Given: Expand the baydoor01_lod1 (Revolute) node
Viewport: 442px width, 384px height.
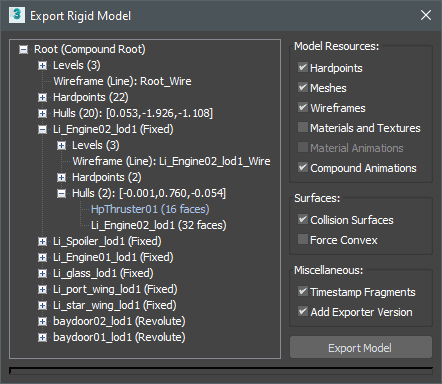Looking at the screenshot, I should pyautogui.click(x=42, y=338).
